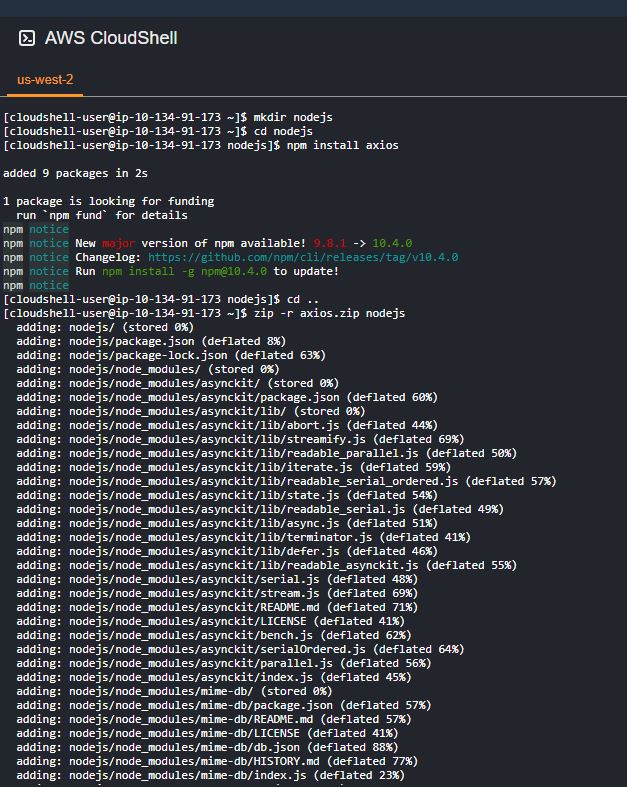Viewport: 627px width, 787px height.
Task: Click the 'mkdir nodejs' command line
Action: 168,117
